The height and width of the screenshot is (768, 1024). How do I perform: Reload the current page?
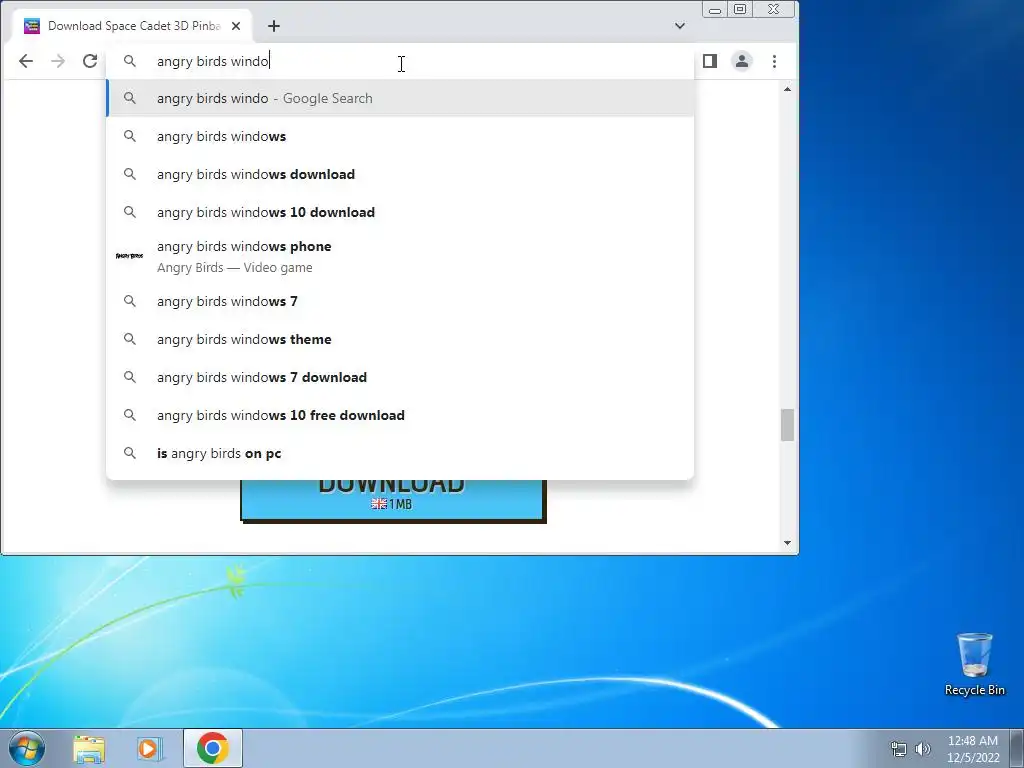pos(90,61)
